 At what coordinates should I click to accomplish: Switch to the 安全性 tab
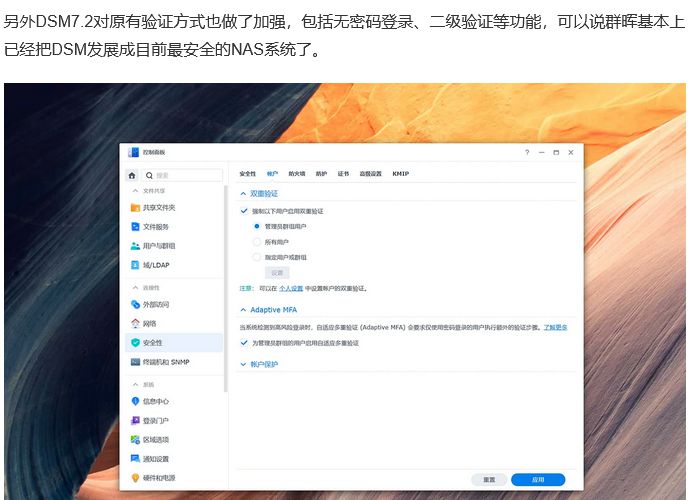pyautogui.click(x=247, y=174)
